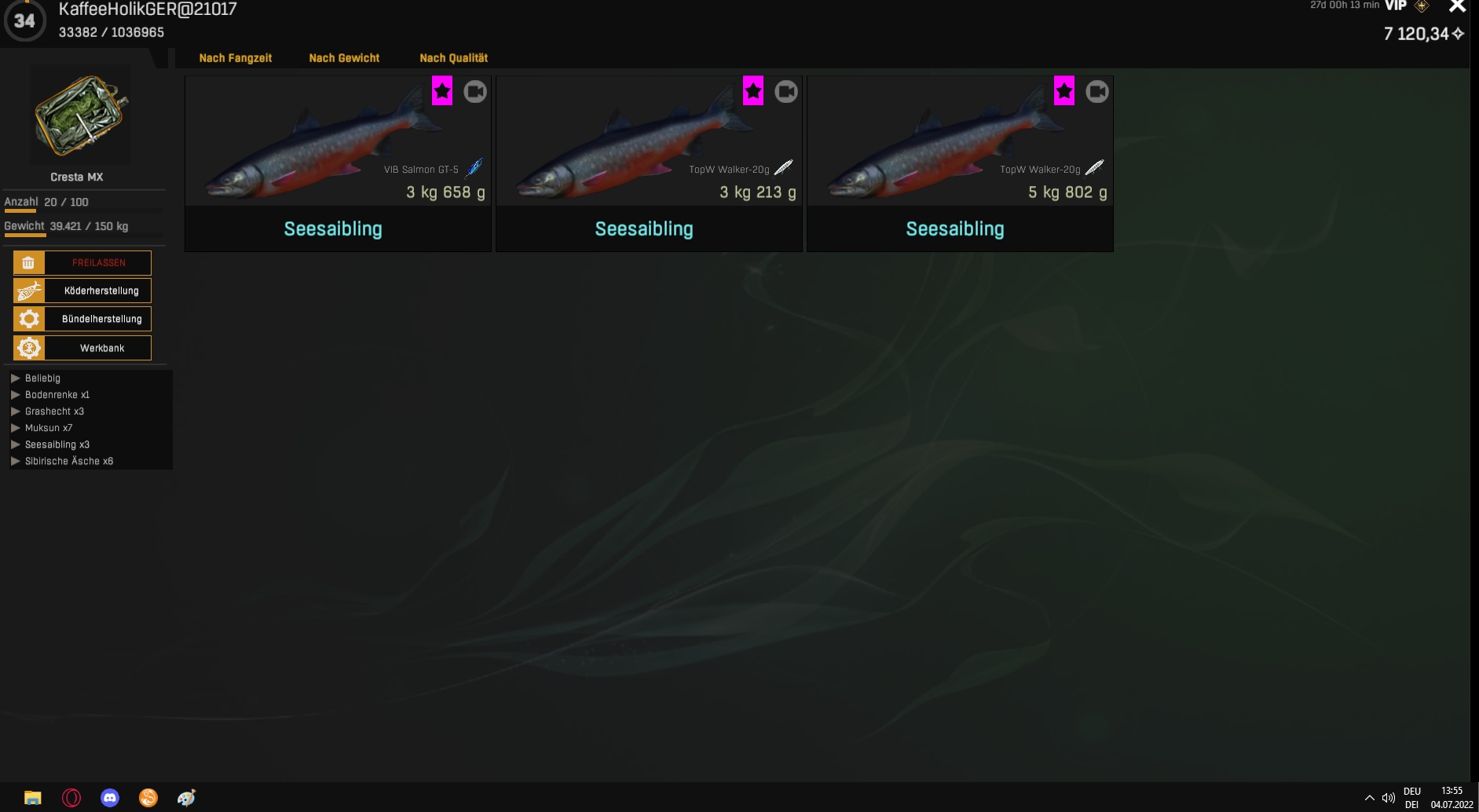Viewport: 1479px width, 812px height.
Task: Toggle favorite star on 5 kg 802 g Seesaibling
Action: [1064, 91]
